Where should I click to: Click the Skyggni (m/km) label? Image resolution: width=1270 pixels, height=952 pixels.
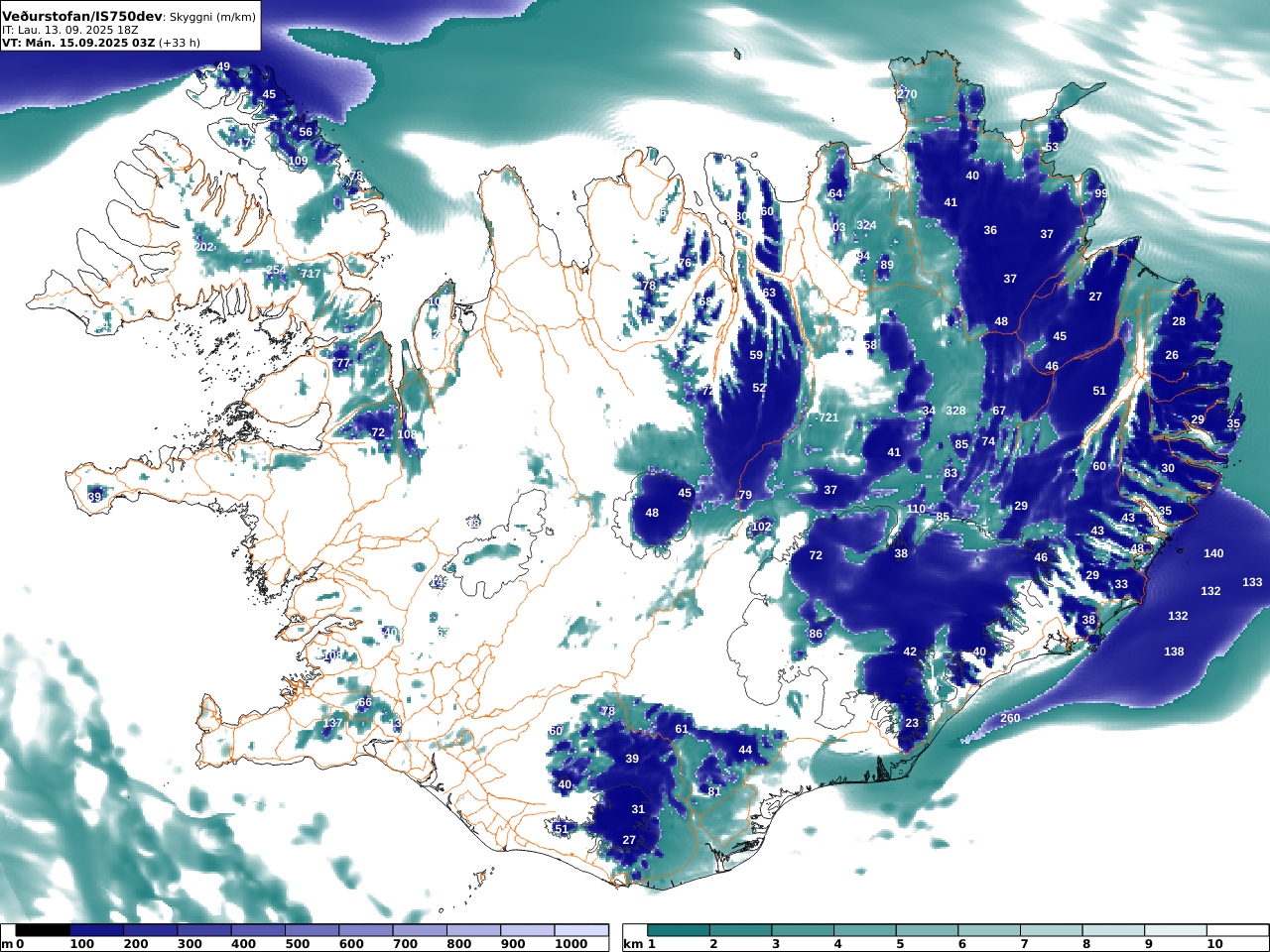212,17
